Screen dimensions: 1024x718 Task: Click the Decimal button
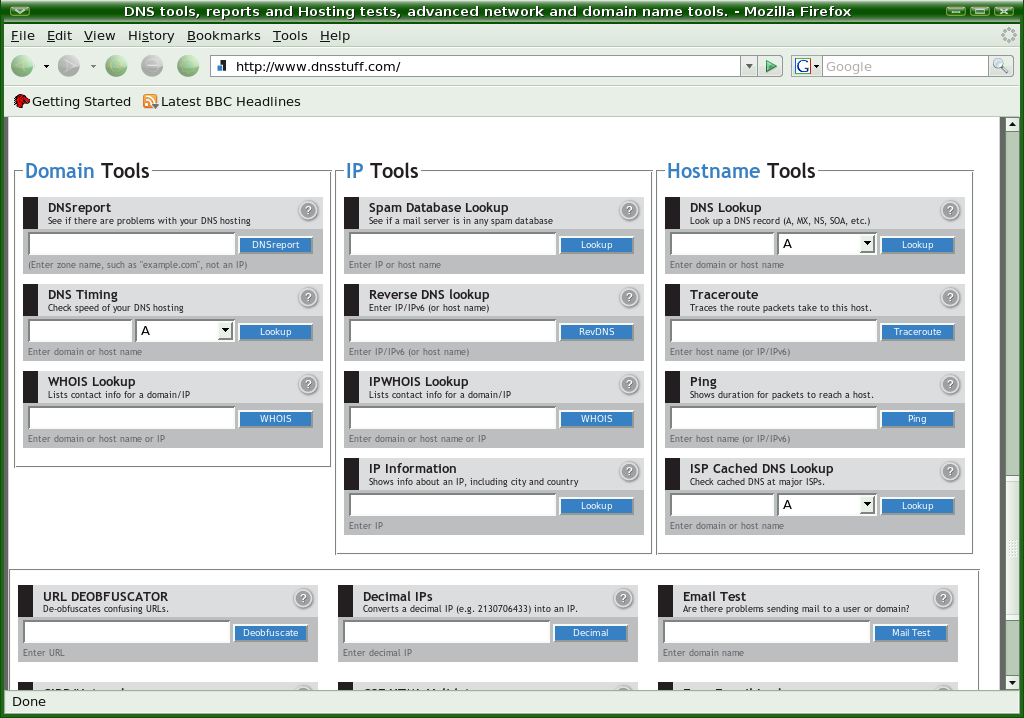(x=590, y=632)
